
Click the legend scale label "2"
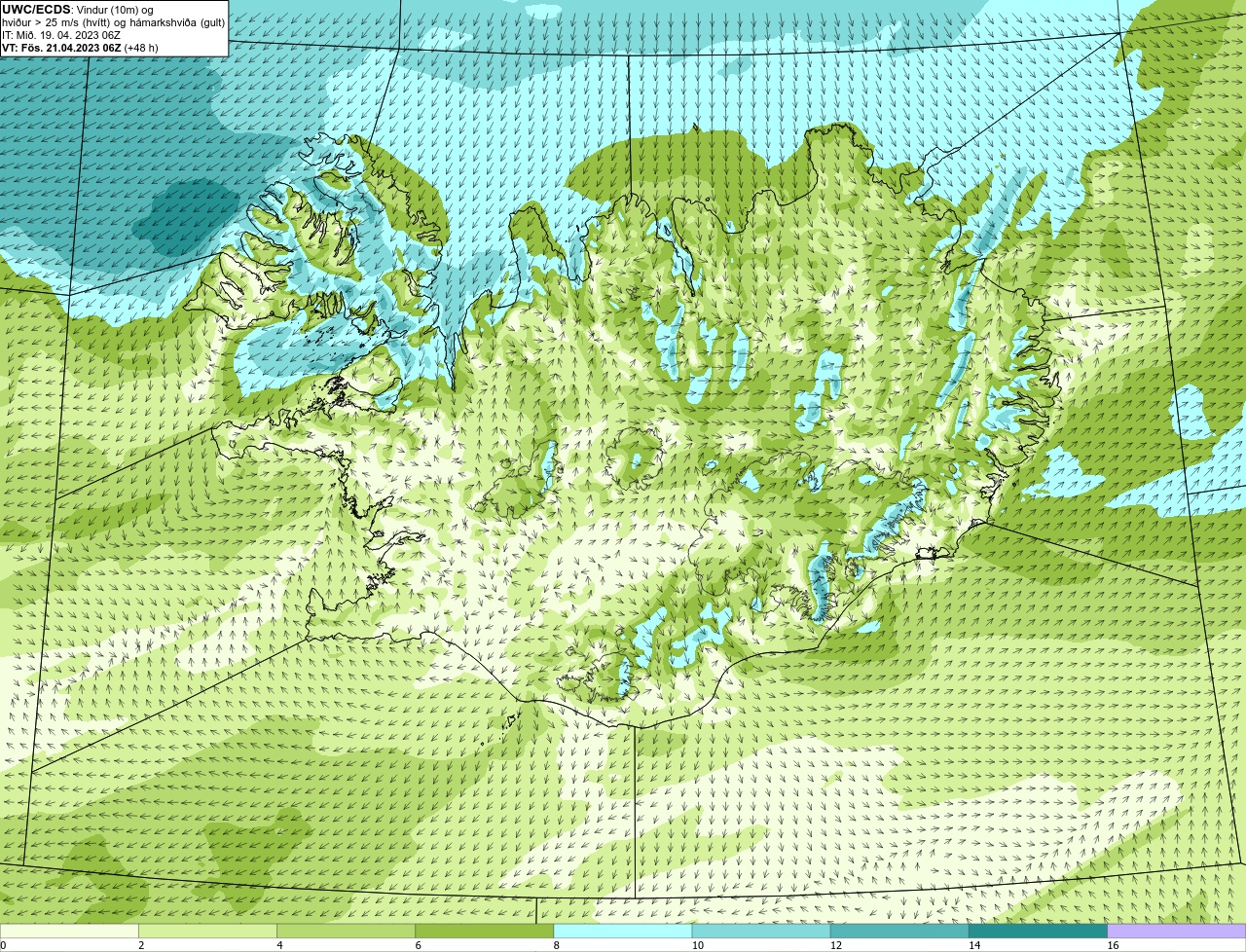(x=141, y=945)
